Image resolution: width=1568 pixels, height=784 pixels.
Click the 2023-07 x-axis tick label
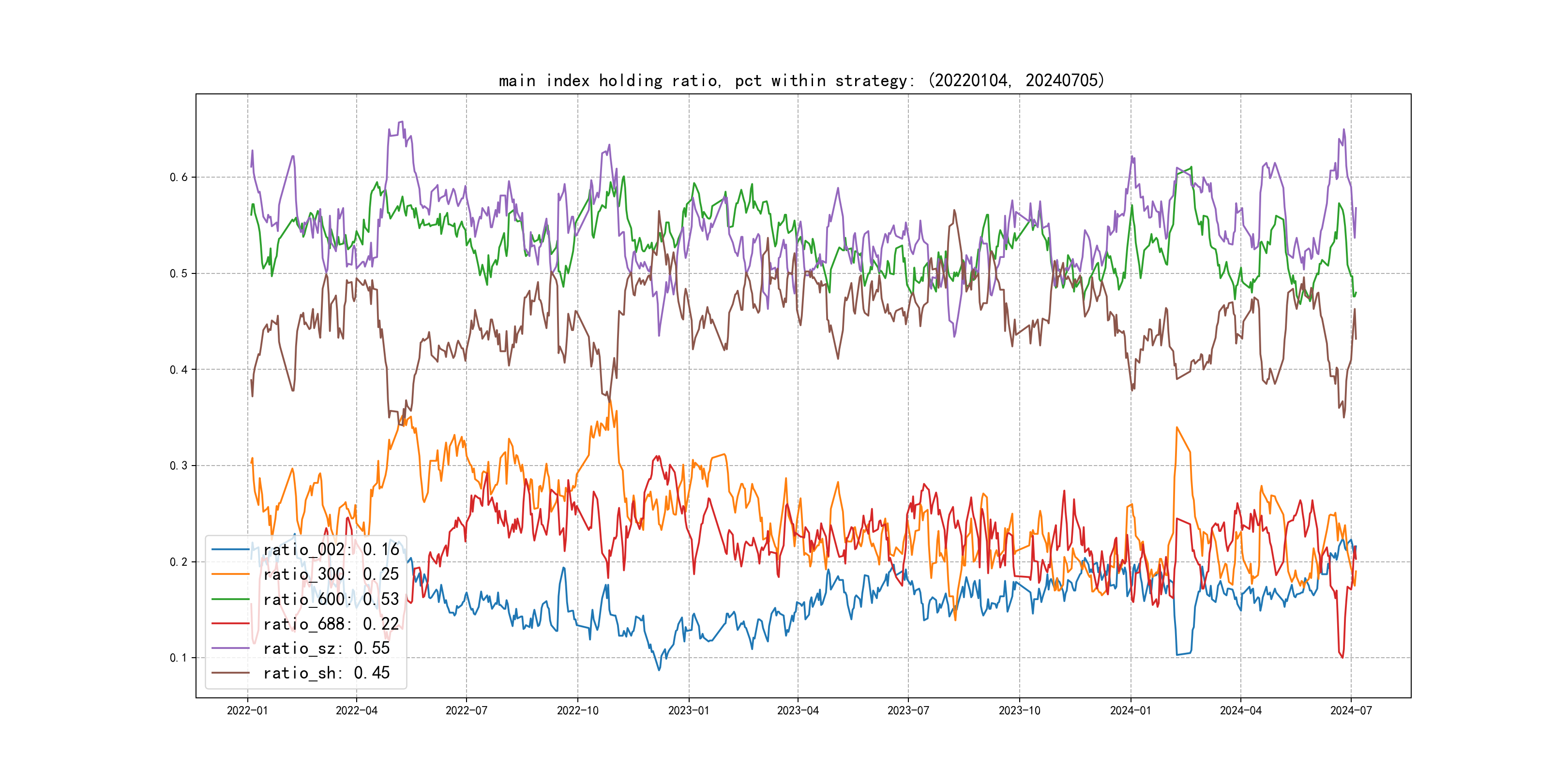(907, 710)
